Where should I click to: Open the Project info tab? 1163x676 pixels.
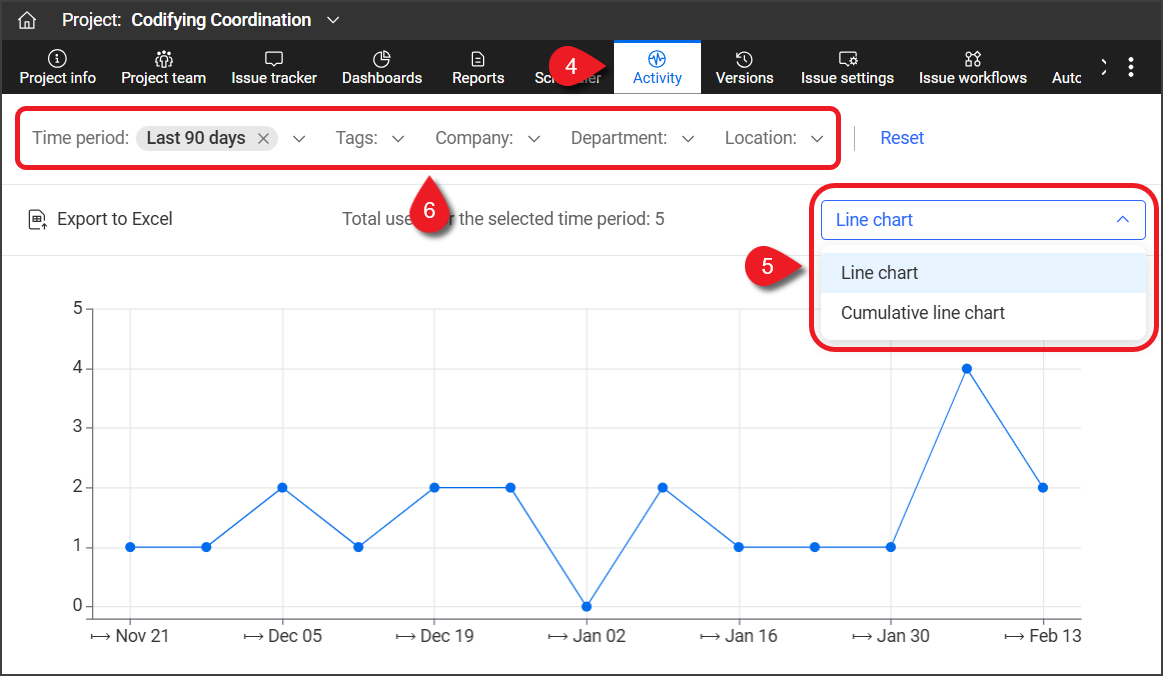[x=58, y=67]
